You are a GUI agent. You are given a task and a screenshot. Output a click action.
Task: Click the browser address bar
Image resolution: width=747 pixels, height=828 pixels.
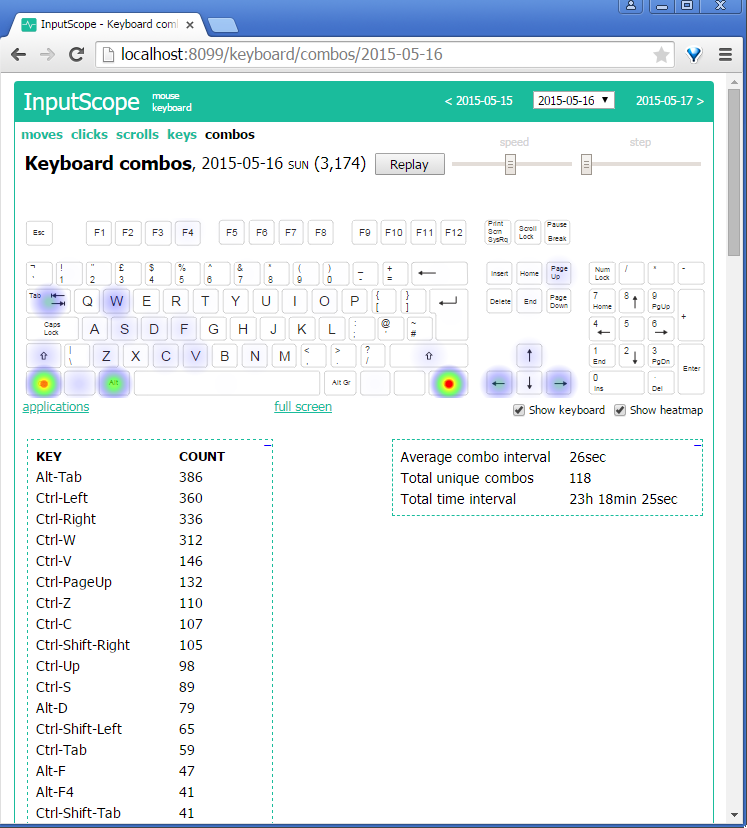click(380, 55)
